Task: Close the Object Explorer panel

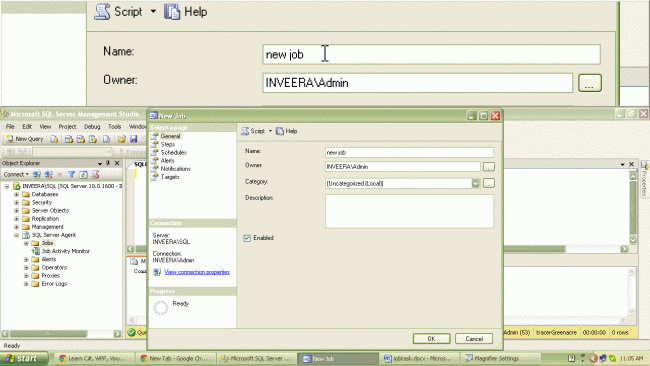Action: [117, 163]
